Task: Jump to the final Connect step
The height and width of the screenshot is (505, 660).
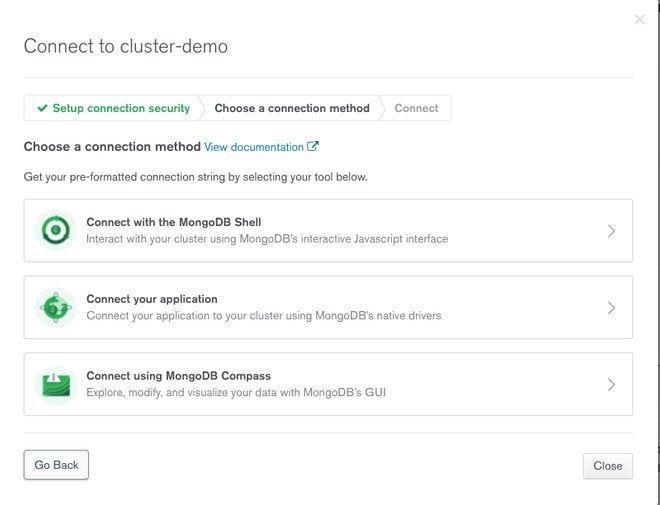Action: 416,108
